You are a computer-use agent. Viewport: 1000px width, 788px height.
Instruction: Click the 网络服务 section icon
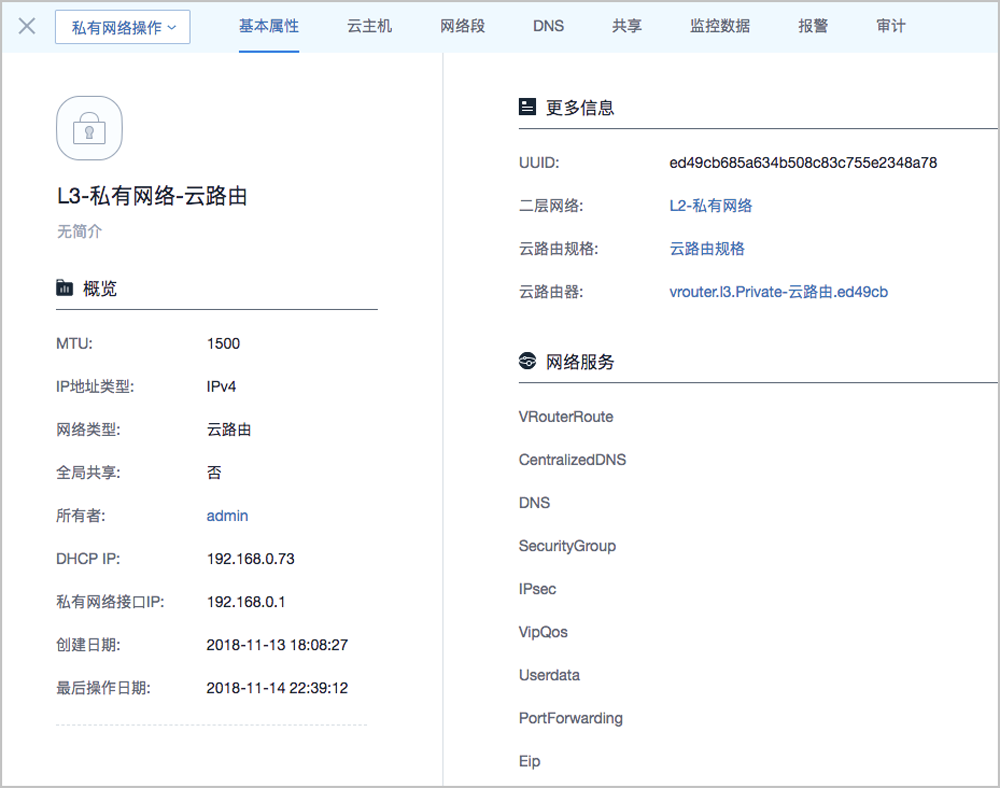[x=527, y=361]
